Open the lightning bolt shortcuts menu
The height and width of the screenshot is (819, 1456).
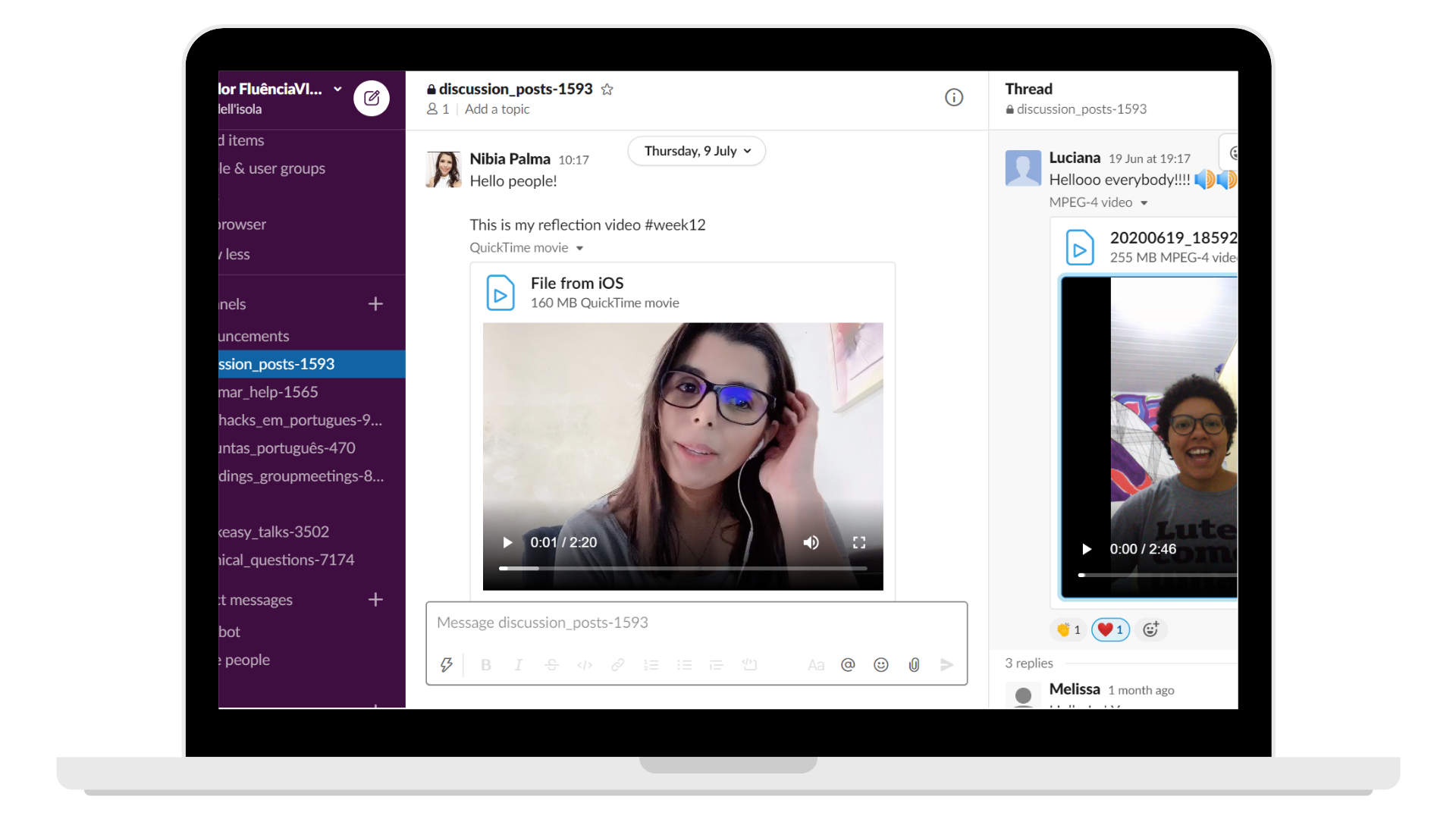coord(447,665)
